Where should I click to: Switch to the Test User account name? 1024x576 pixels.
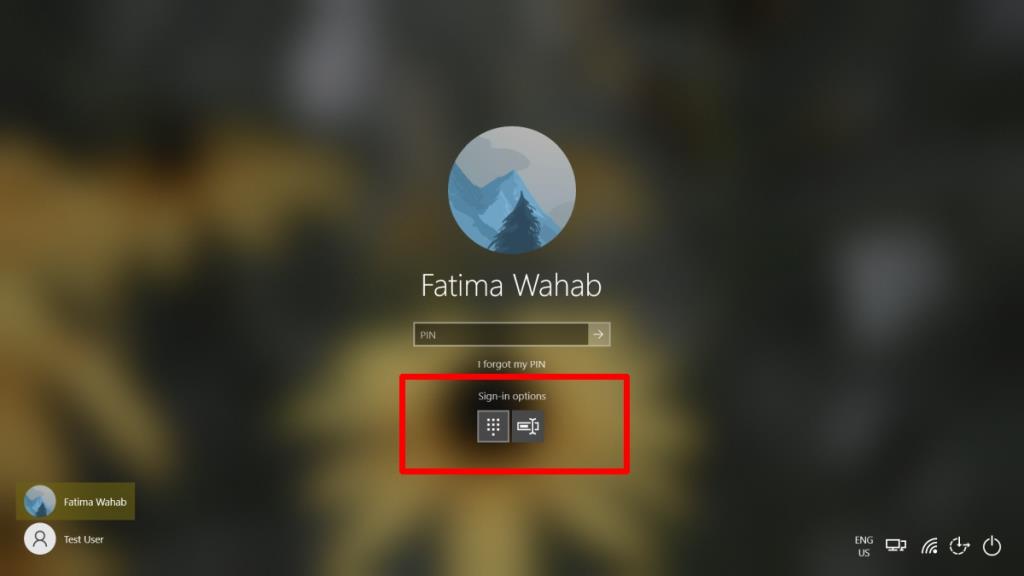(x=84, y=539)
